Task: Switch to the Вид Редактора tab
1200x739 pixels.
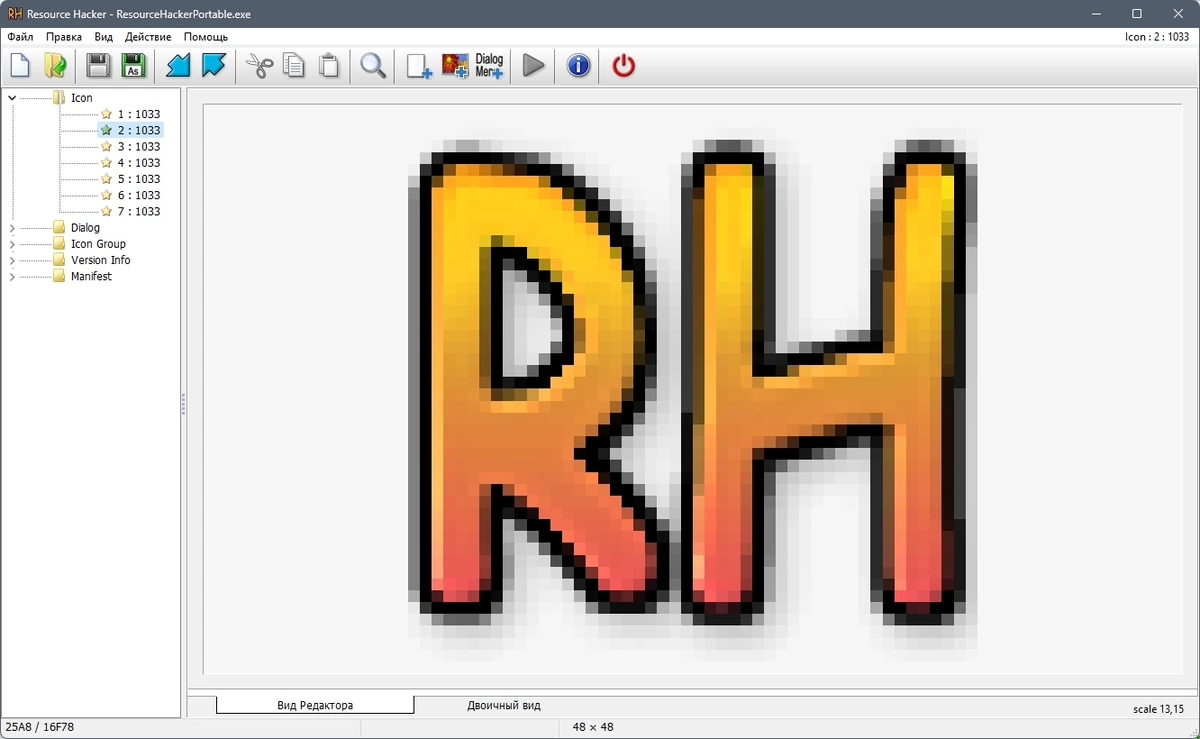Action: click(315, 705)
